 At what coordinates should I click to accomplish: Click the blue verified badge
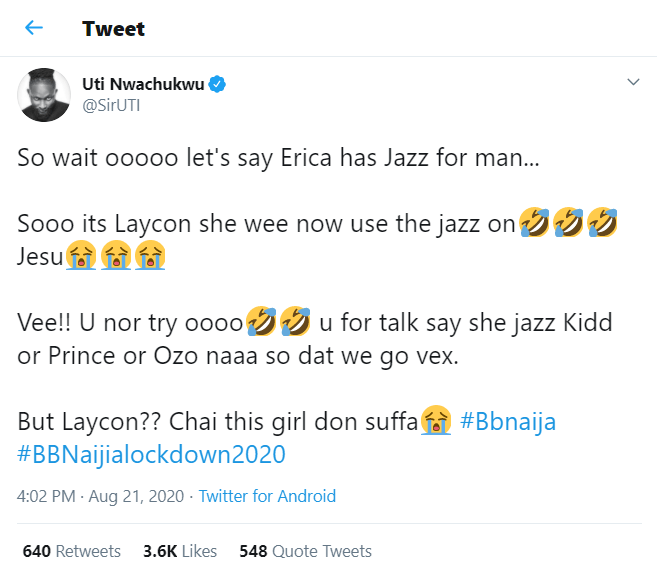pyautogui.click(x=216, y=85)
